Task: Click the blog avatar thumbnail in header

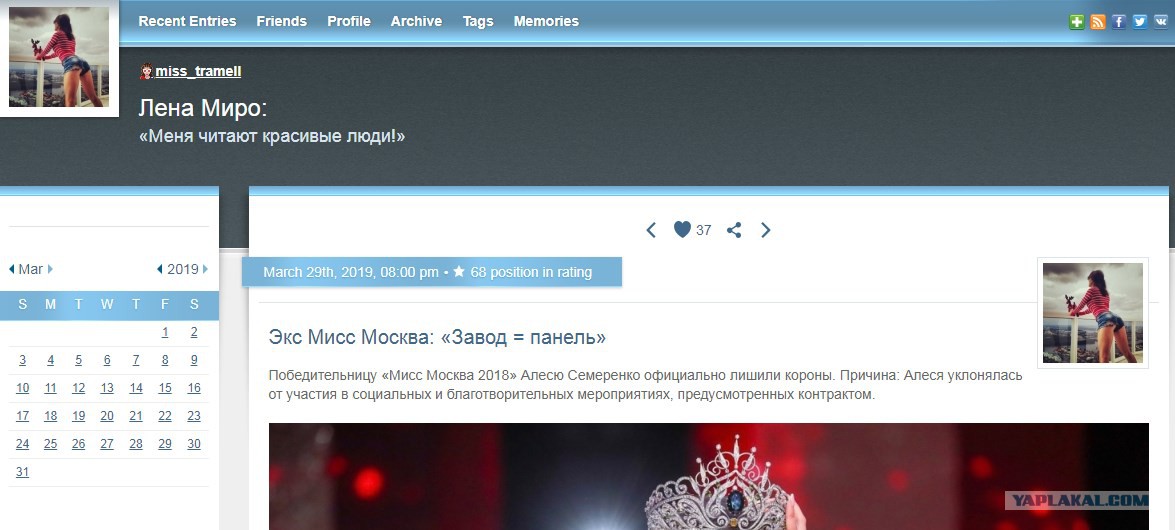Action: [59, 58]
